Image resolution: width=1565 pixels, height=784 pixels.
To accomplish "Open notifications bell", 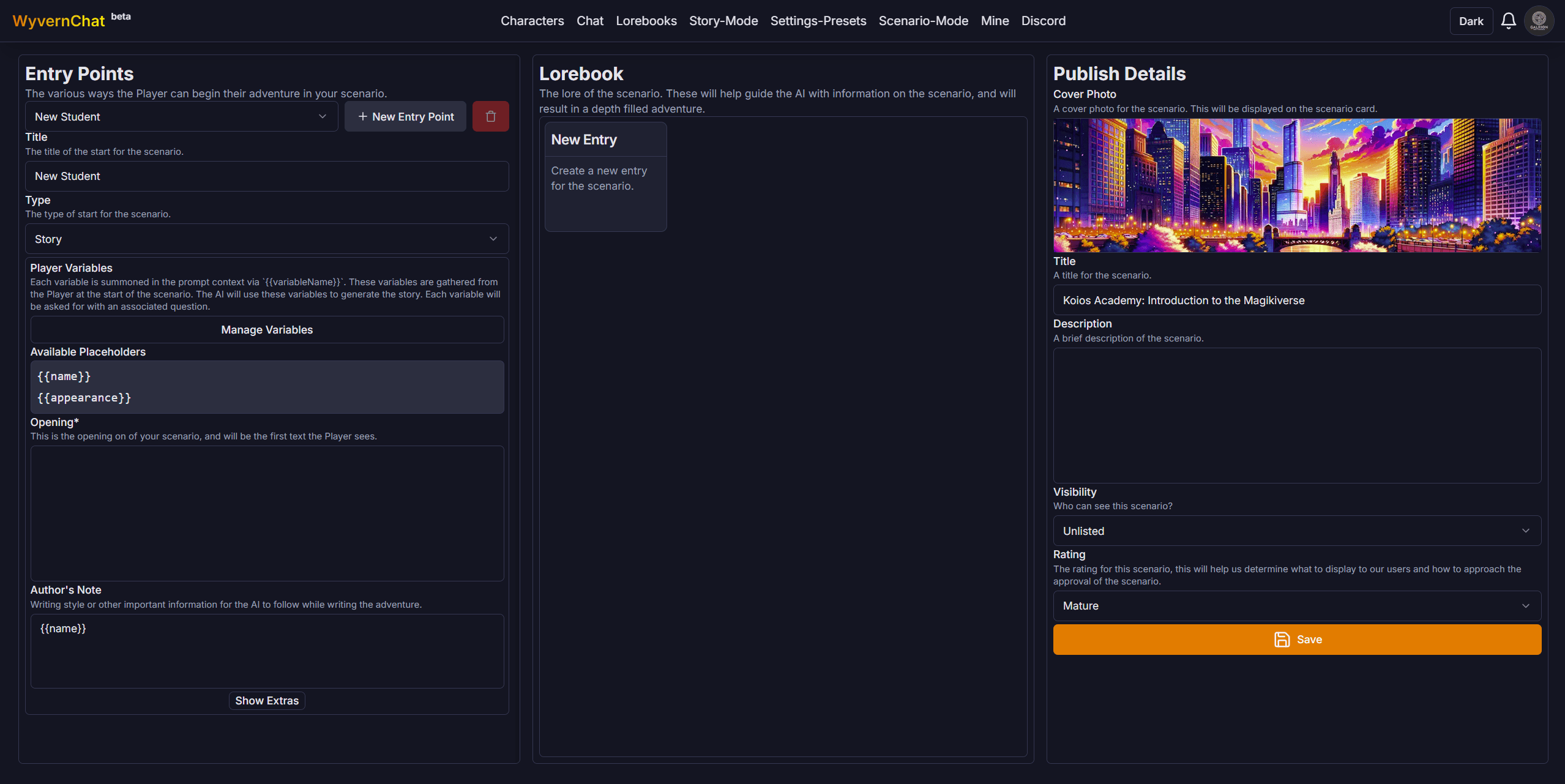I will 1508,21.
